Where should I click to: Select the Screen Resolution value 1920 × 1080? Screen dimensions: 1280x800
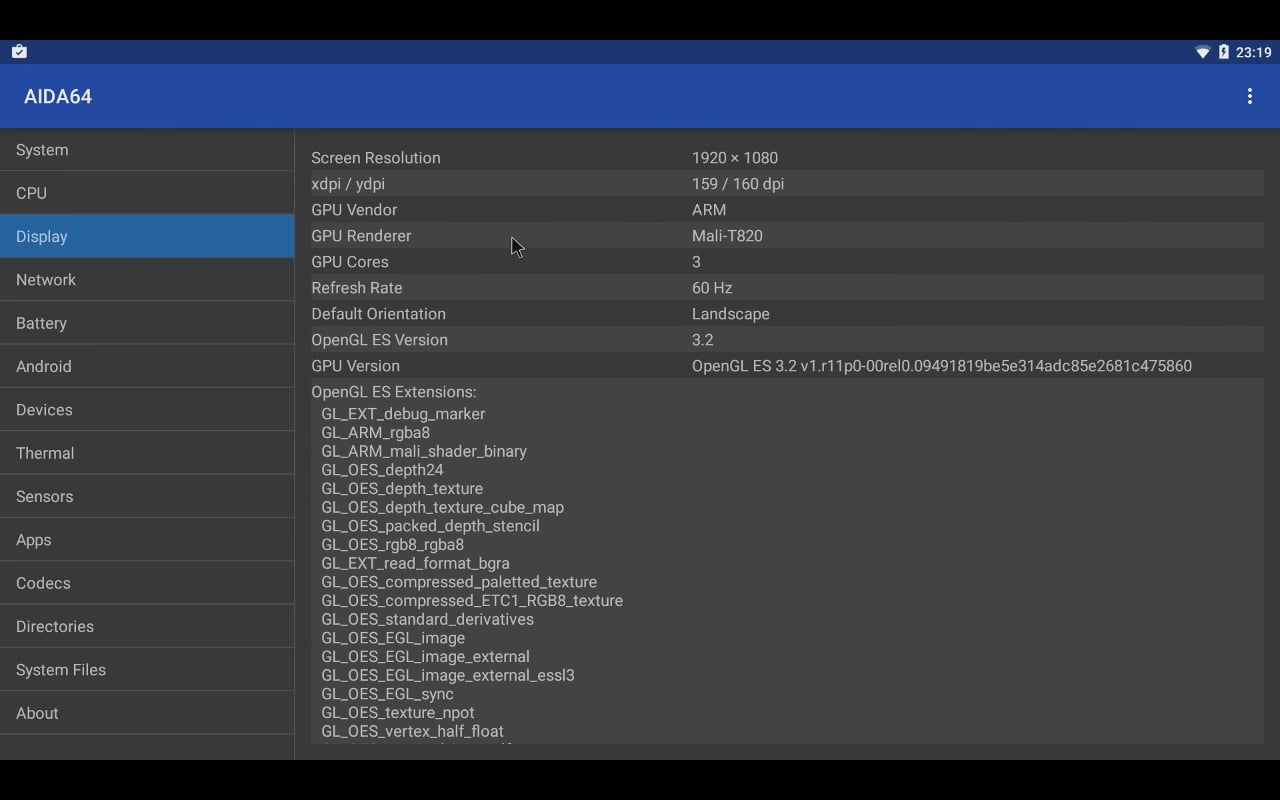click(x=735, y=158)
